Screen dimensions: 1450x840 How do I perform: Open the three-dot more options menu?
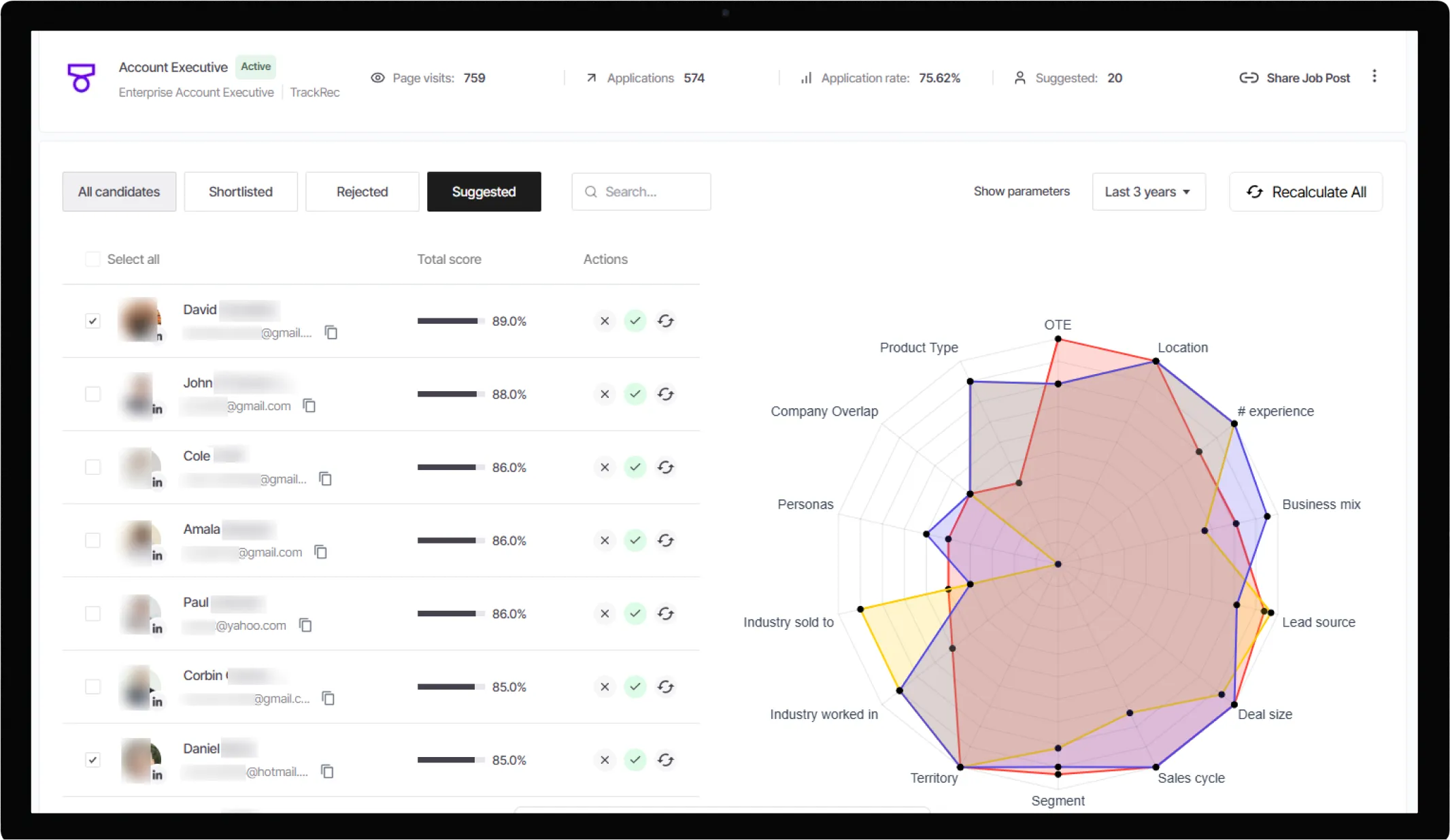(1374, 77)
